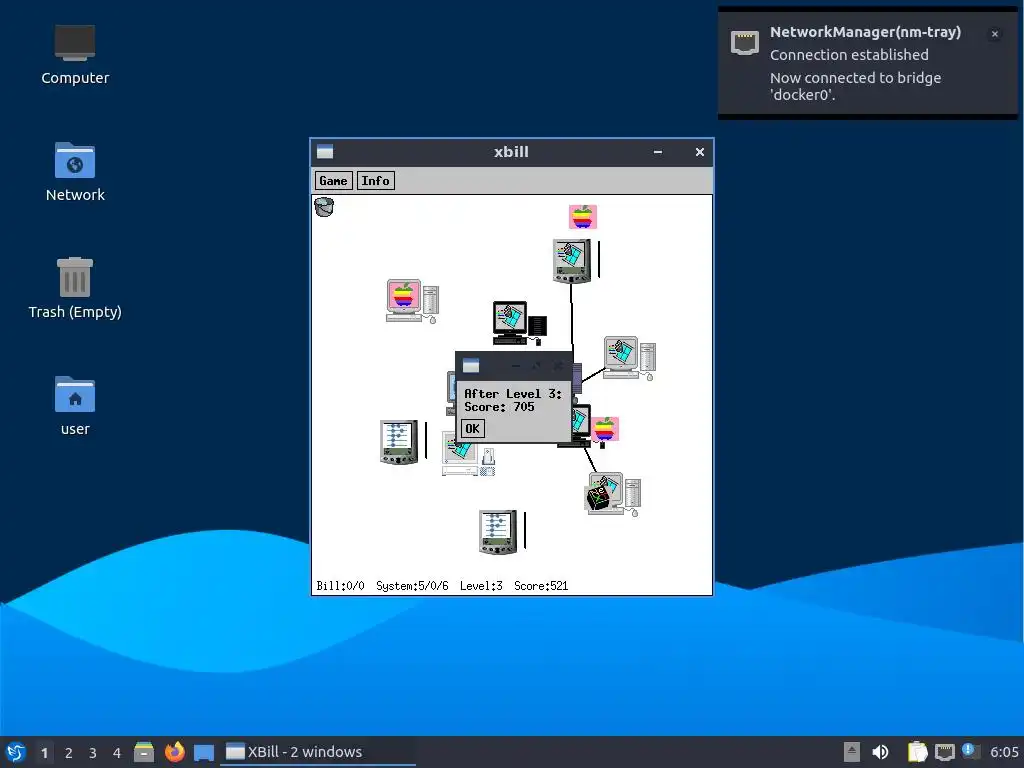Click the NetworkManager notification network icon
Image resolution: width=1024 pixels, height=768 pixels.
point(744,42)
